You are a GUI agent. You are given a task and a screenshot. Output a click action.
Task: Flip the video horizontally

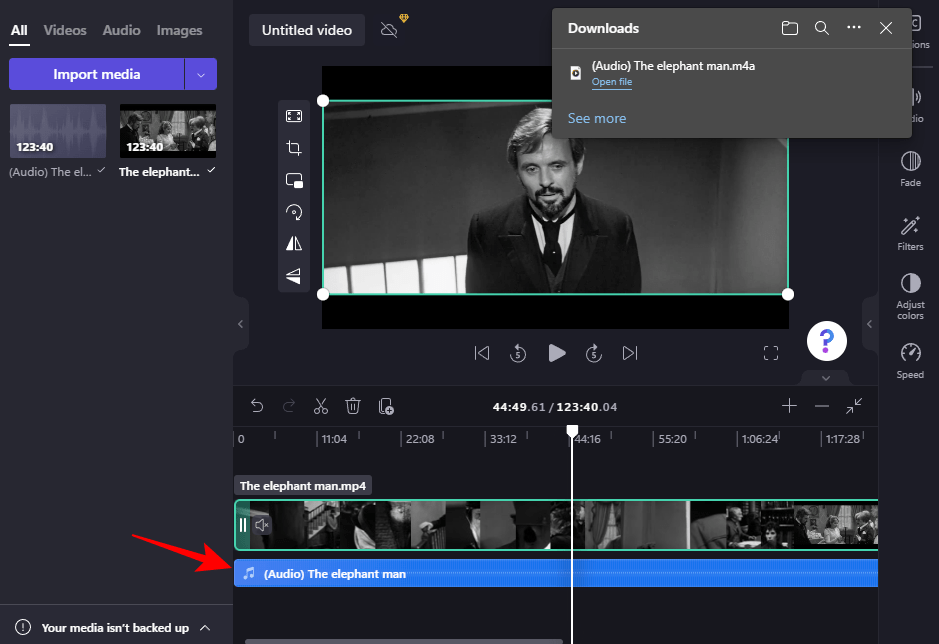click(293, 243)
